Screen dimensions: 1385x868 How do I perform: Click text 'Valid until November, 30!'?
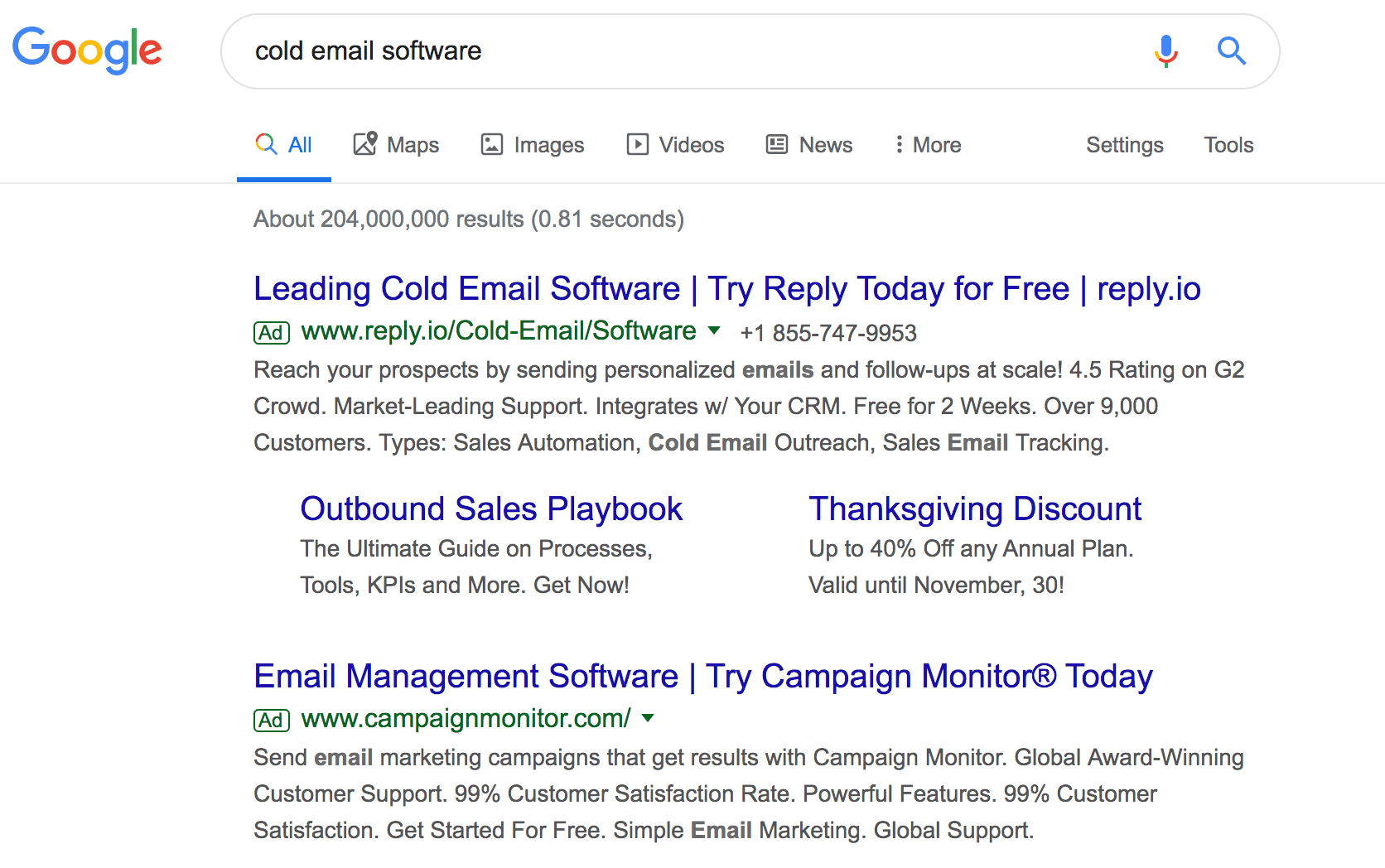pos(936,586)
